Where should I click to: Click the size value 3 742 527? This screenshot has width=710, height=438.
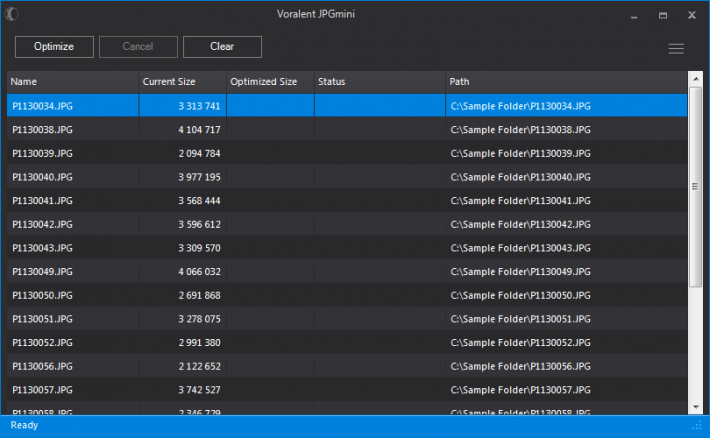[x=199, y=390]
